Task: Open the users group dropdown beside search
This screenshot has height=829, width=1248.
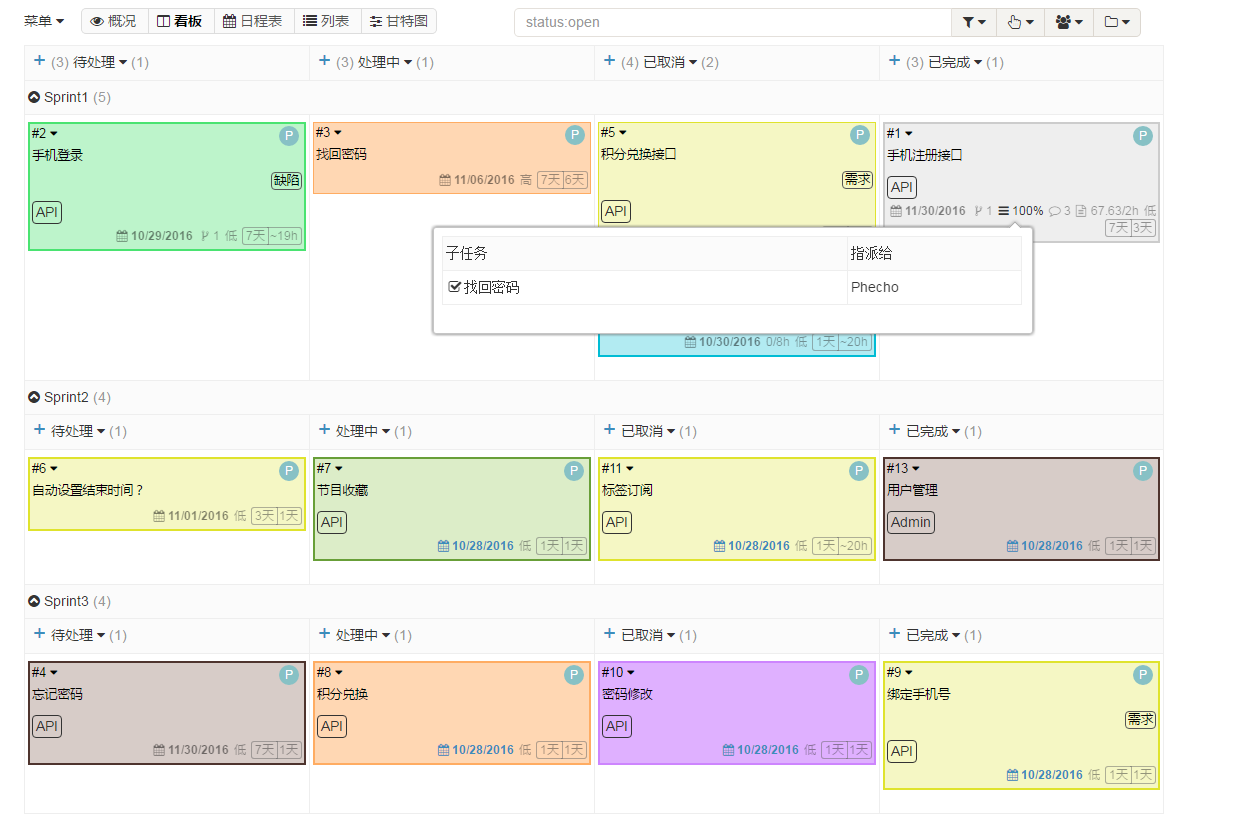Action: pyautogui.click(x=1067, y=22)
